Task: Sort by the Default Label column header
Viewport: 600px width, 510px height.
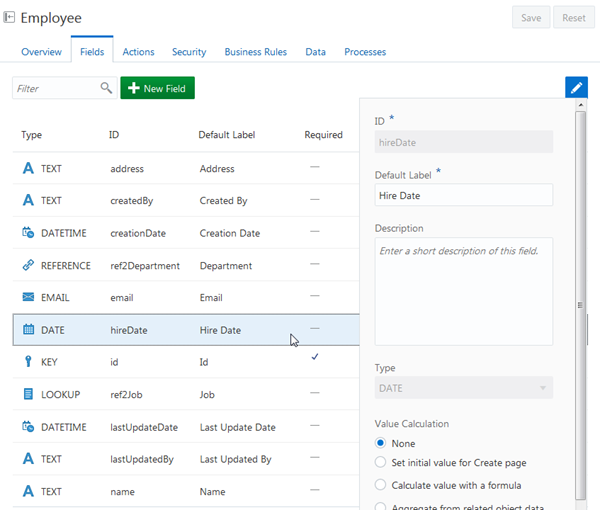Action: point(227,135)
